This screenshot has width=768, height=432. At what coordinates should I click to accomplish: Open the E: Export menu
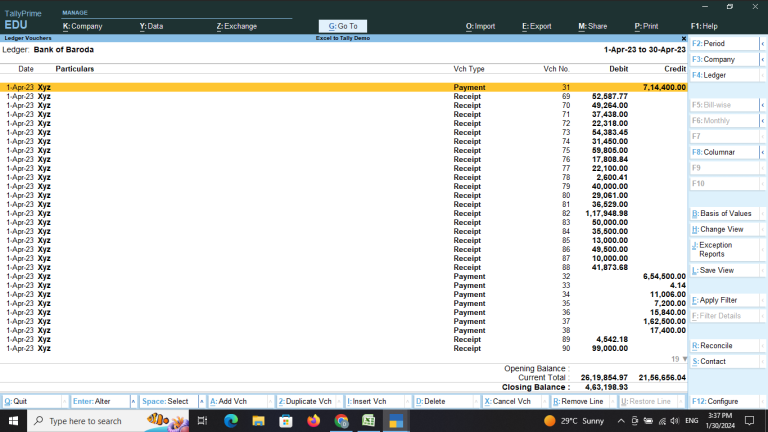click(536, 26)
